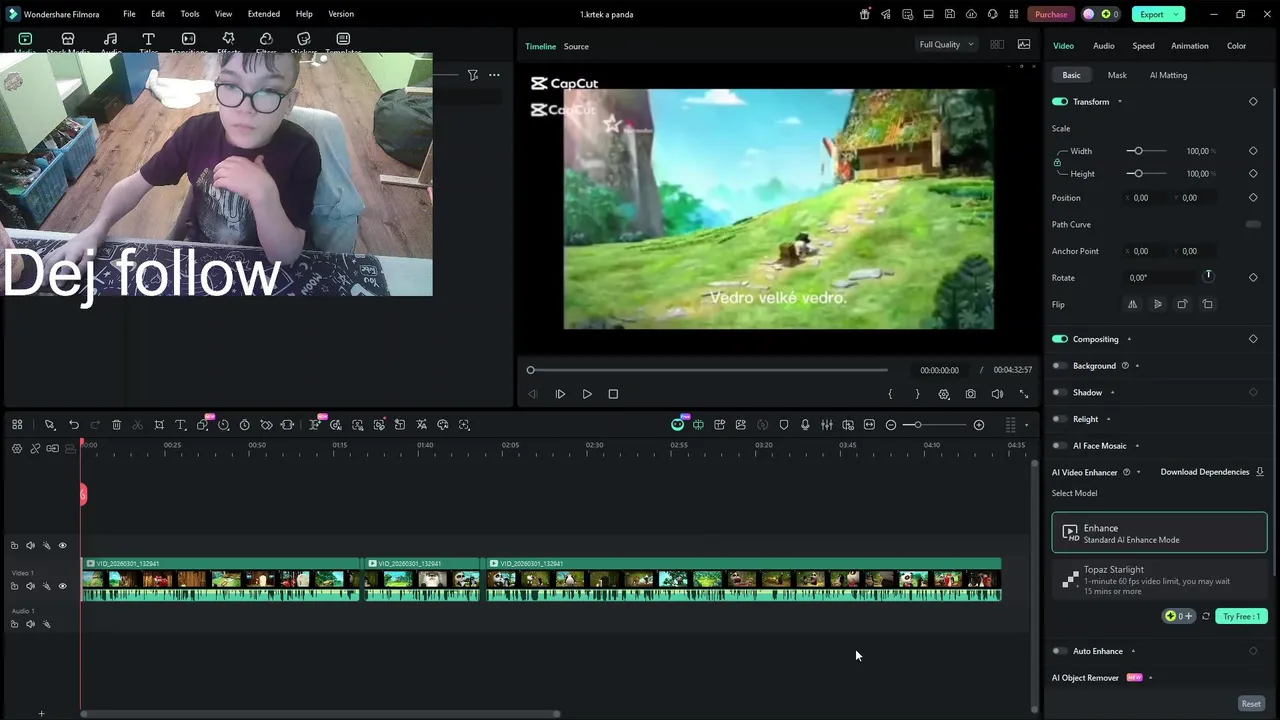Open the layout grid icon in timeline toolbar
This screenshot has width=1280, height=720.
(x=17, y=425)
